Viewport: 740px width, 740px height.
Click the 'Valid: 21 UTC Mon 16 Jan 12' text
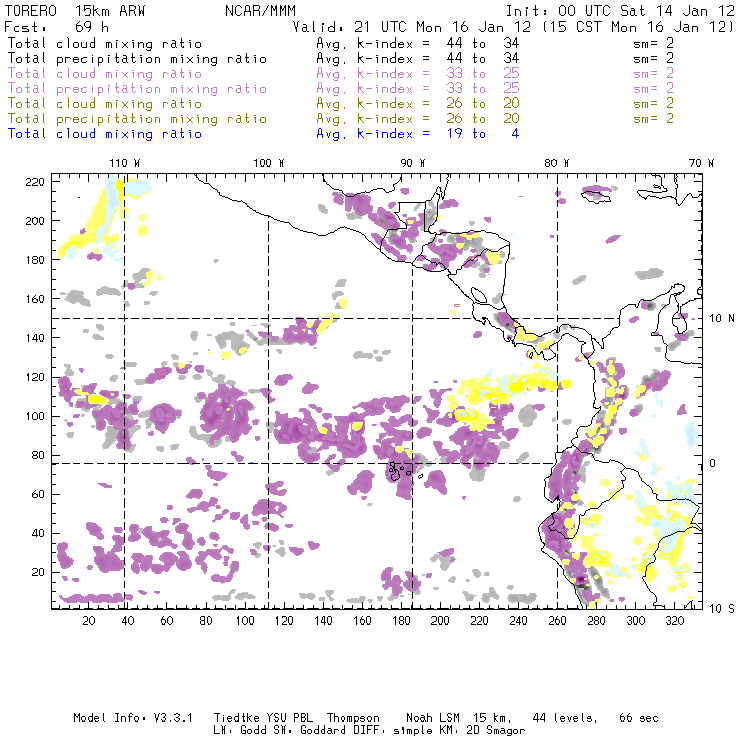[x=412, y=27]
